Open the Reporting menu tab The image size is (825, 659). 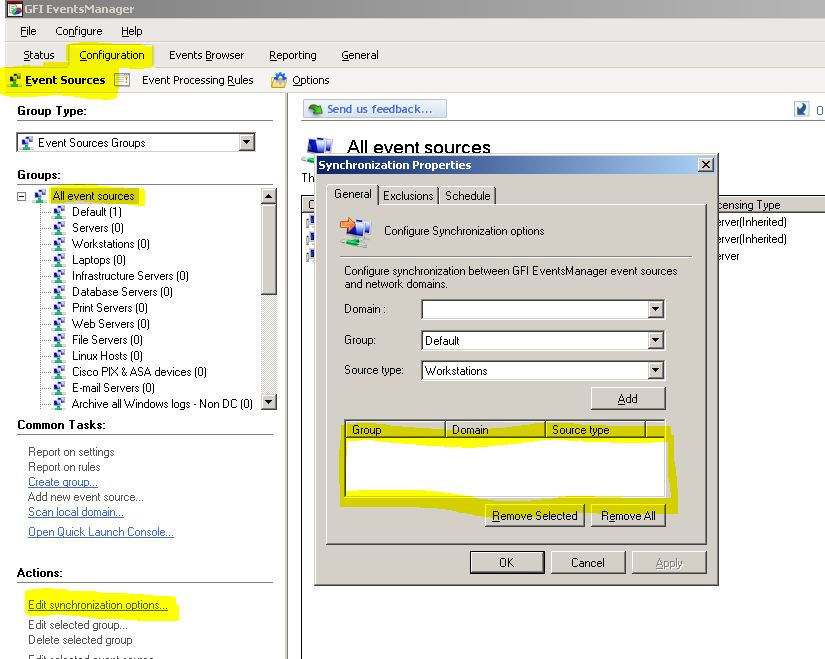pos(292,55)
